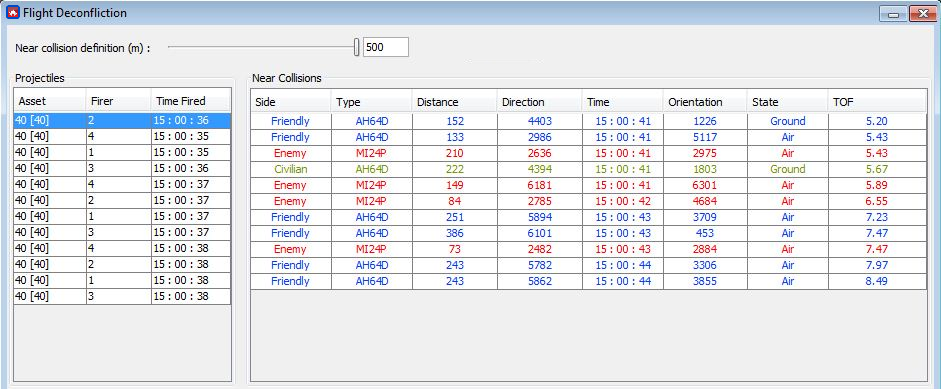Click the enemy distance value 84

pos(455,201)
